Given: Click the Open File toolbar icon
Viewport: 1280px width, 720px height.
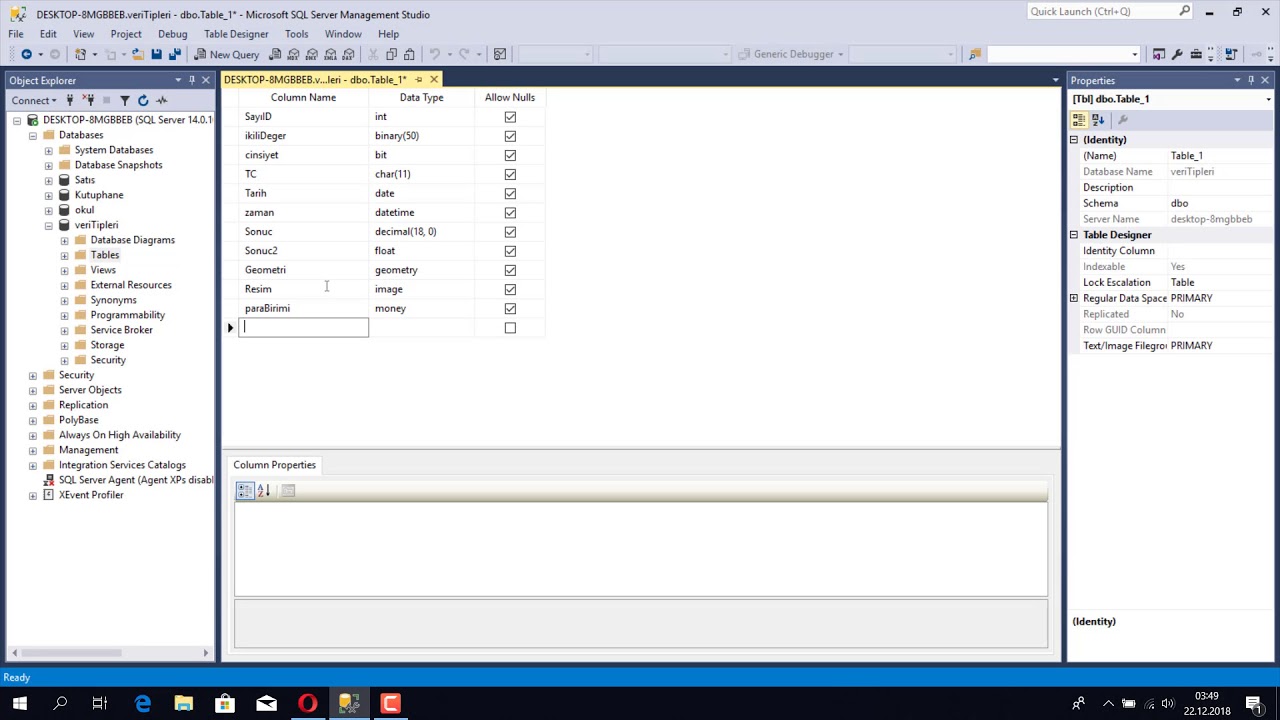Looking at the screenshot, I should coord(138,54).
